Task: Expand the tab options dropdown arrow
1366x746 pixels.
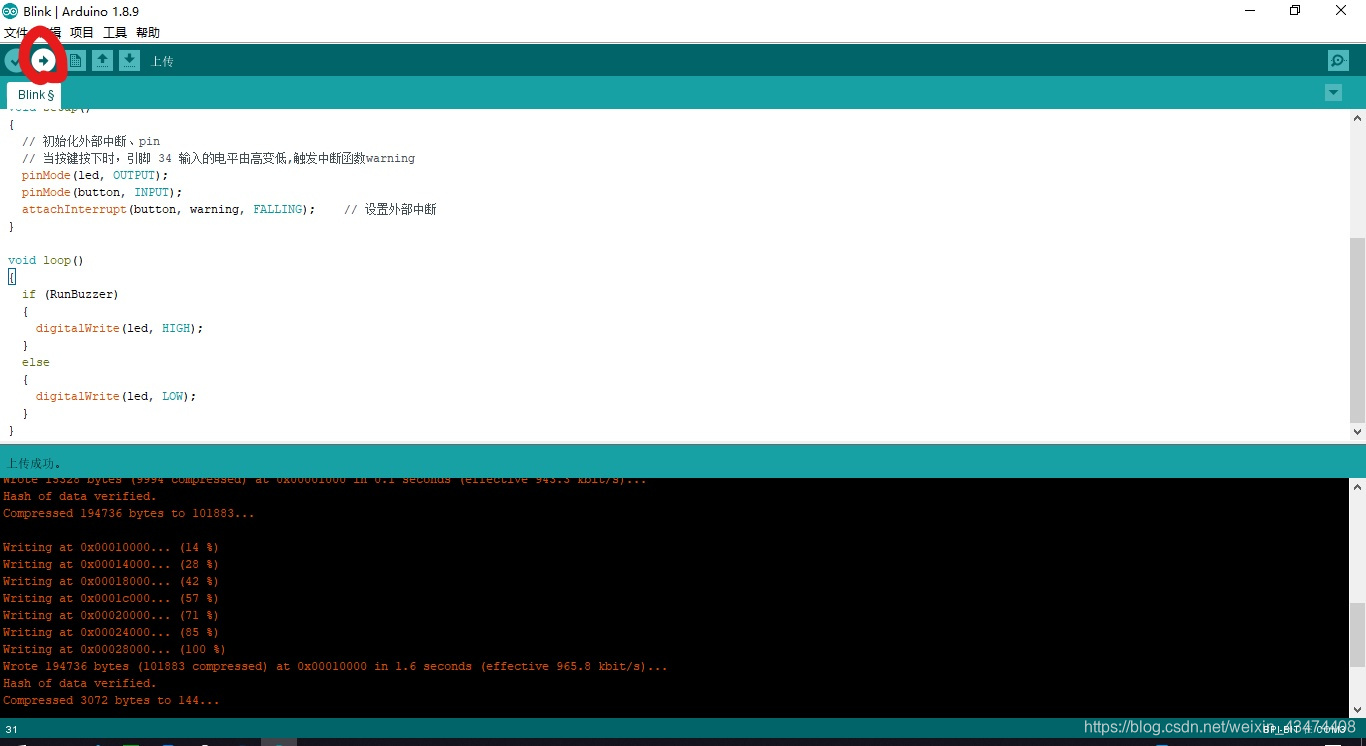Action: click(1333, 93)
